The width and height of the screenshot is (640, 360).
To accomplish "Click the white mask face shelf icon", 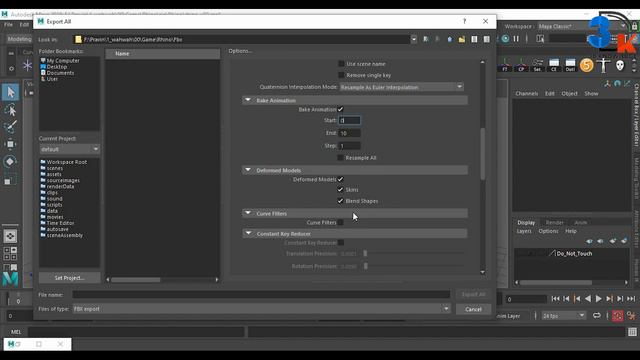I will pos(620,65).
